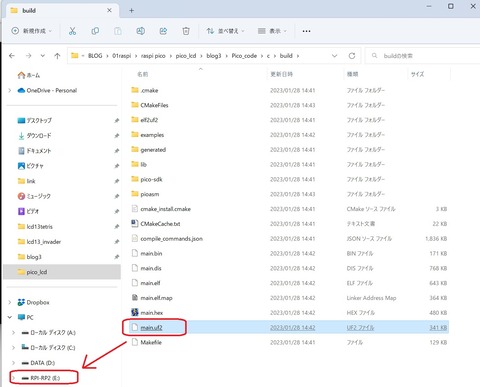The width and height of the screenshot is (480, 387).
Task: Select Dropbox in navigation pane
Action: tap(33, 302)
